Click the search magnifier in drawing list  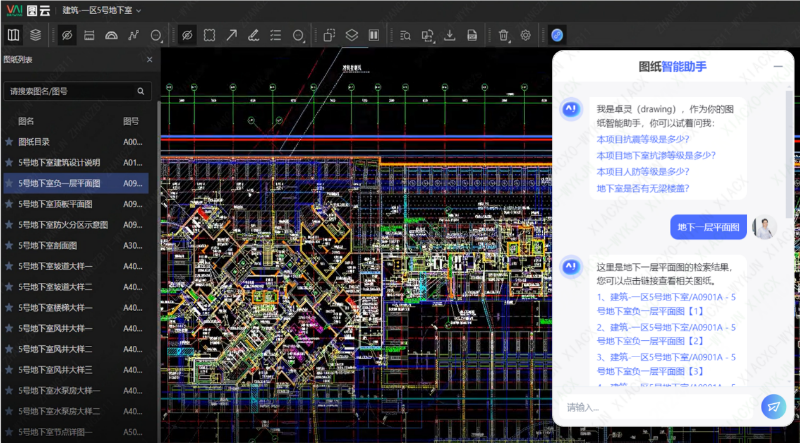point(141,91)
